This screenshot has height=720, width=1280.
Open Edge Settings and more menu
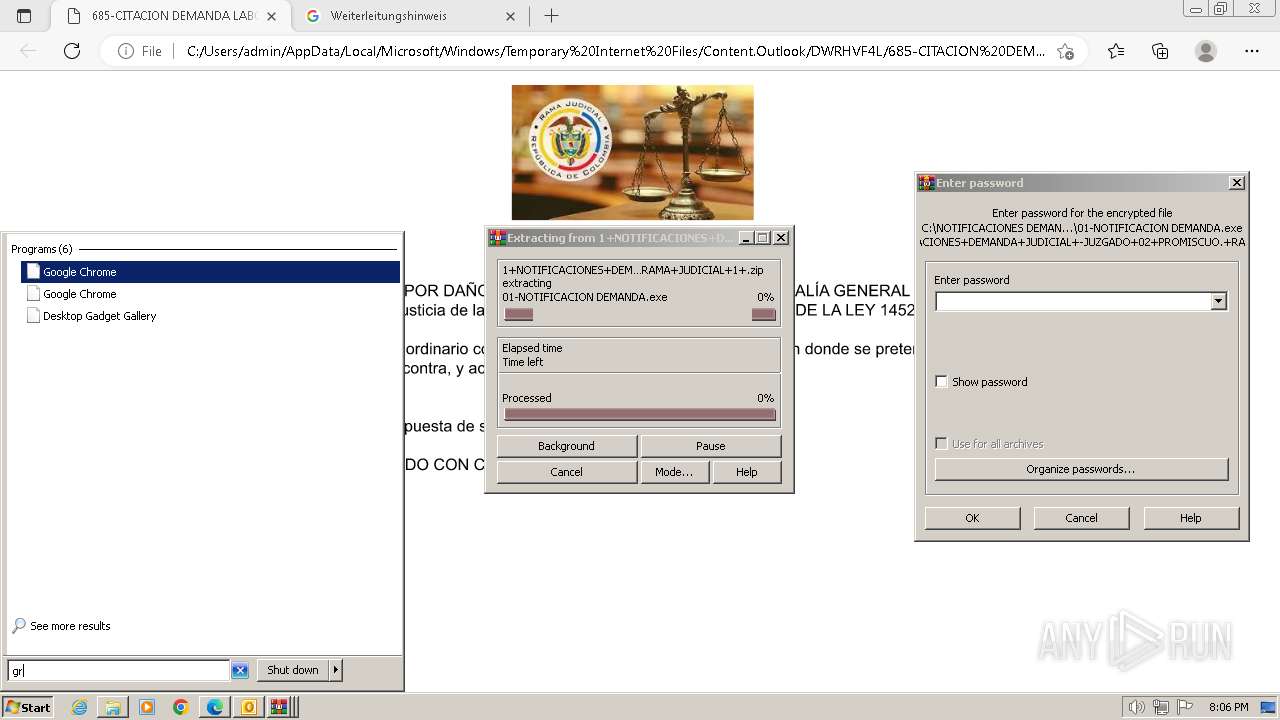[x=1252, y=51]
